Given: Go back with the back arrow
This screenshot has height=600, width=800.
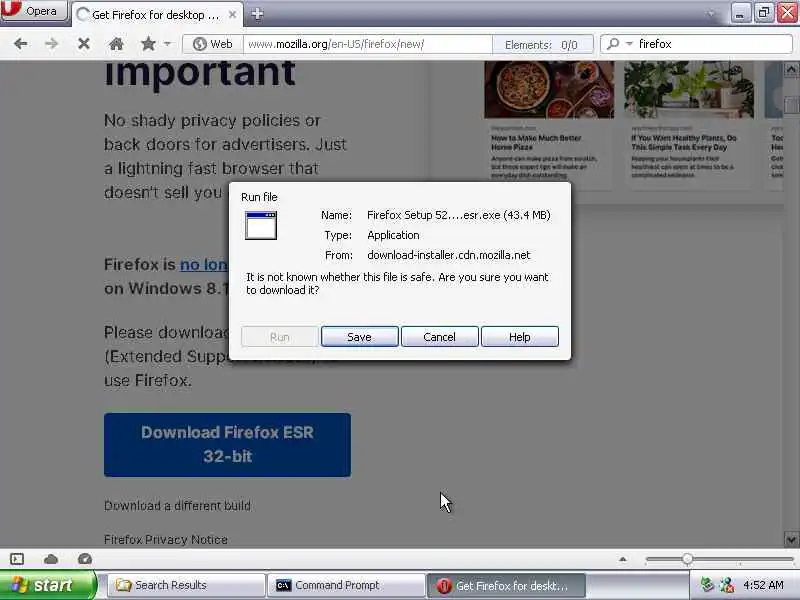Looking at the screenshot, I should (20, 44).
